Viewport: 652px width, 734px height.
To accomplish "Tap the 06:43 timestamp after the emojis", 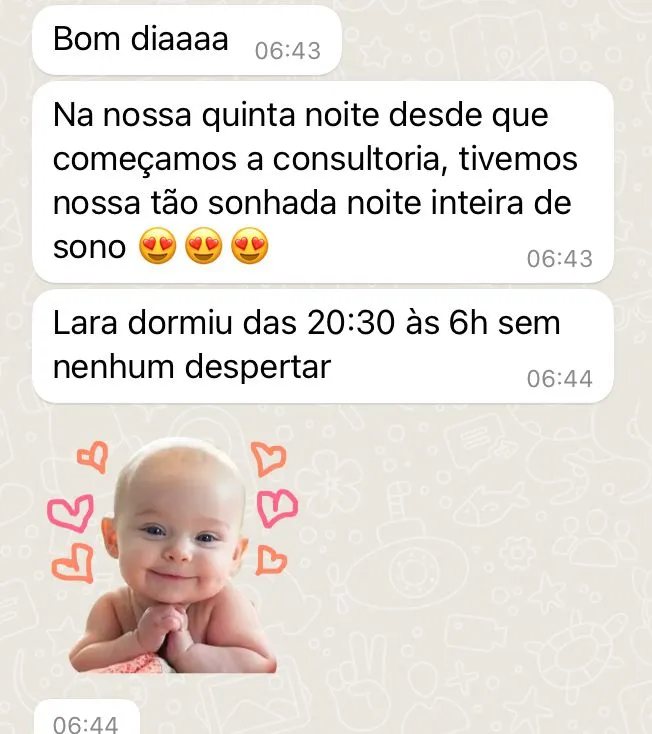I will pyautogui.click(x=560, y=258).
